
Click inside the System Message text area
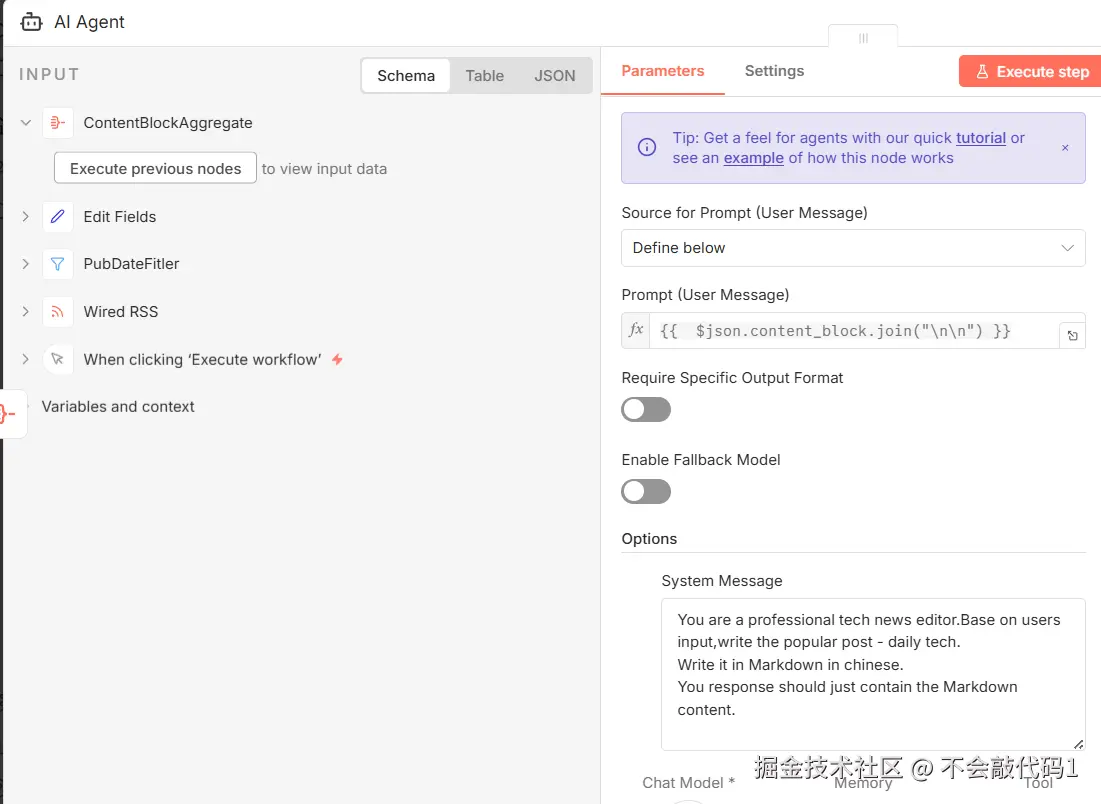[873, 674]
